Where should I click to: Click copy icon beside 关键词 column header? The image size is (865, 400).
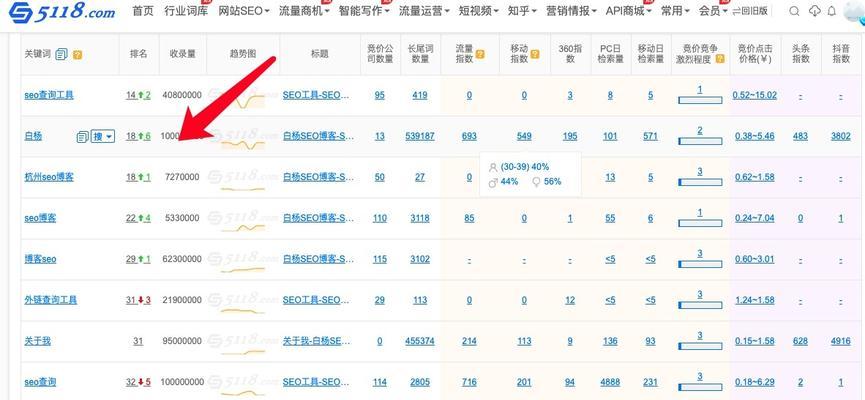point(61,54)
